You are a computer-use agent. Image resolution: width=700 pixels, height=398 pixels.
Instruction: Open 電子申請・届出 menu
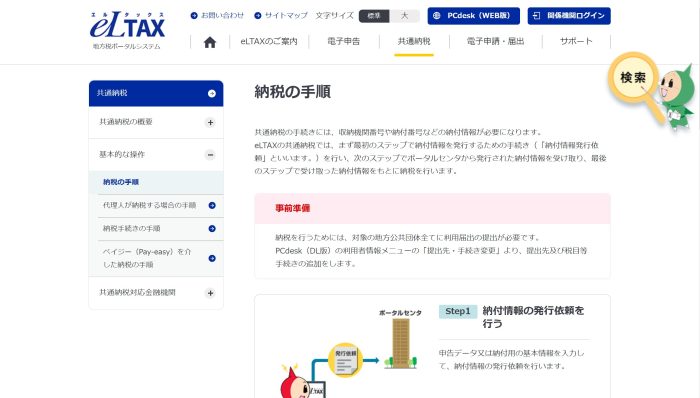496,41
